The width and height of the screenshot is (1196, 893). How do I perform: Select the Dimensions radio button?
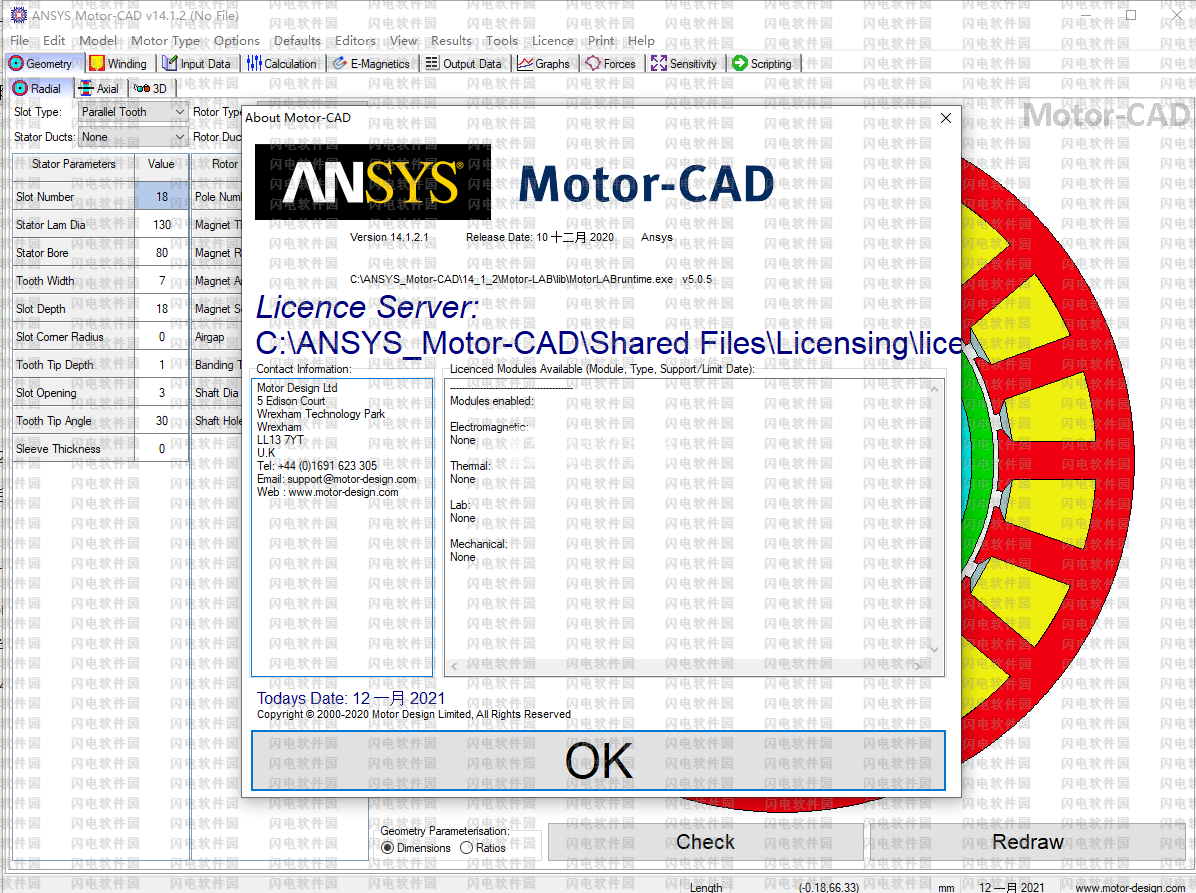416,848
